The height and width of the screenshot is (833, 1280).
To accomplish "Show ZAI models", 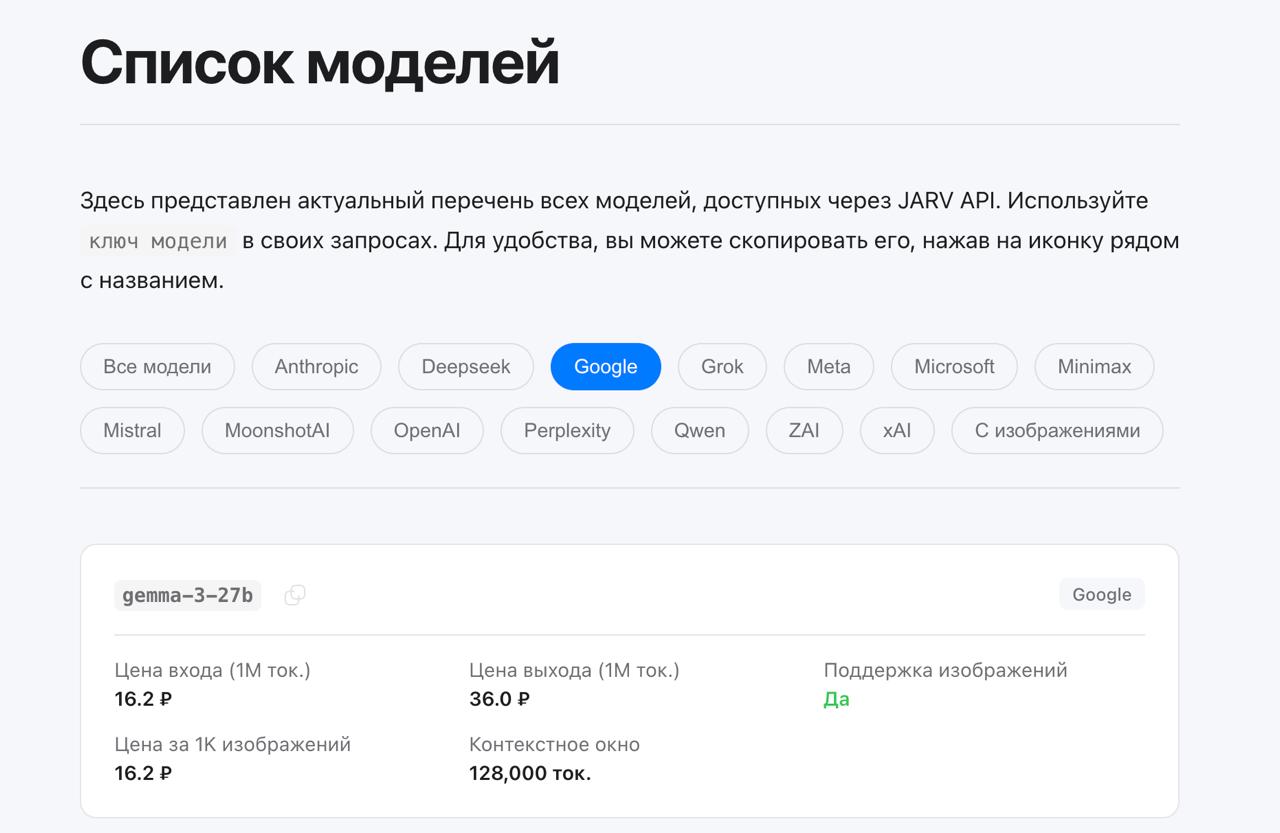I will point(804,430).
